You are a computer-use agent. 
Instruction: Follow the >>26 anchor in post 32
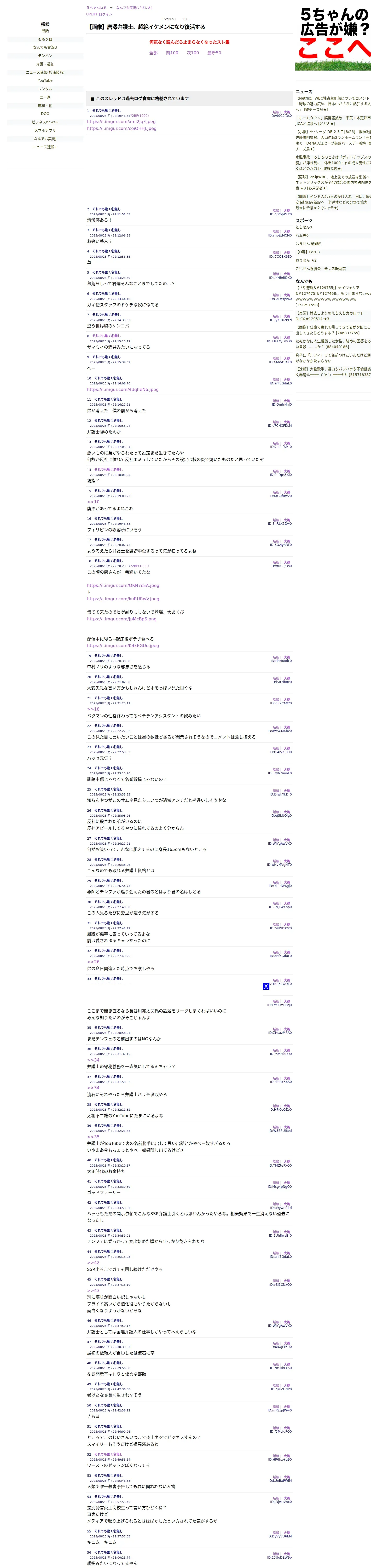coord(93,962)
